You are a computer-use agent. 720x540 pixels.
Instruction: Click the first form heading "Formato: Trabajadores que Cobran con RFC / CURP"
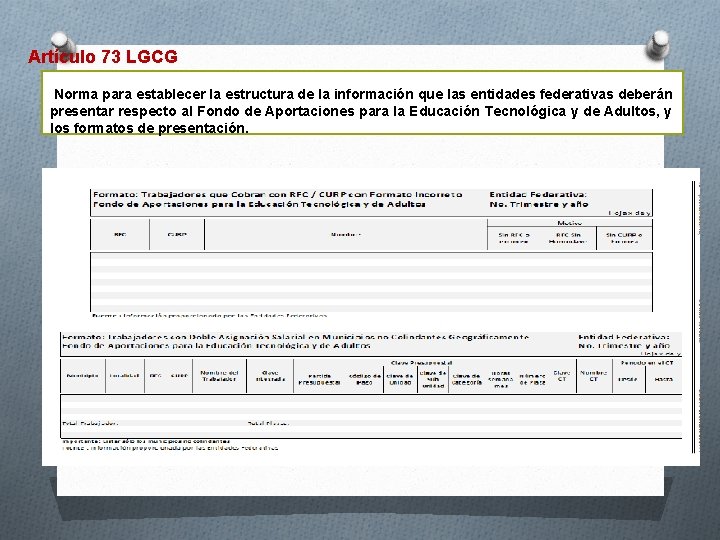pyautogui.click(x=277, y=195)
